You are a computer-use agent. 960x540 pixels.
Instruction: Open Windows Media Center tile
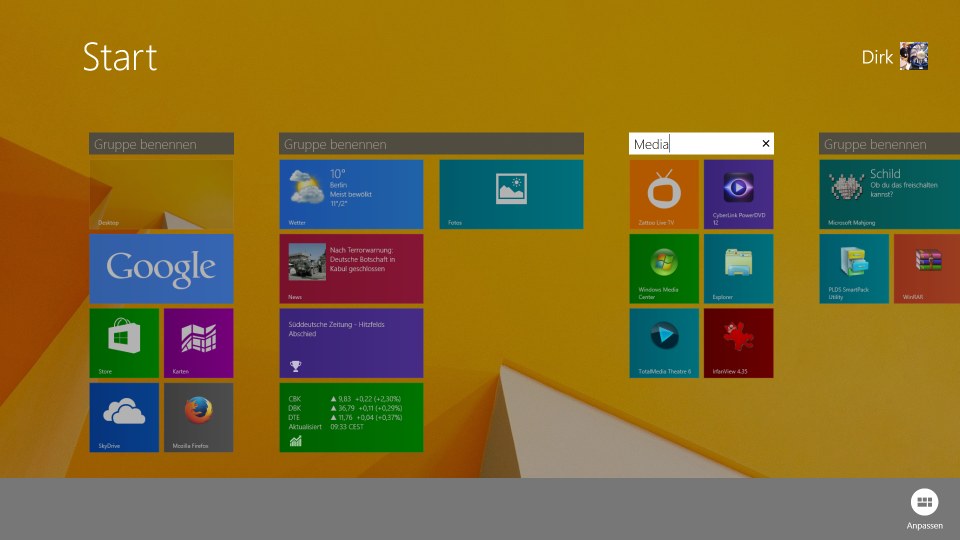[x=663, y=268]
